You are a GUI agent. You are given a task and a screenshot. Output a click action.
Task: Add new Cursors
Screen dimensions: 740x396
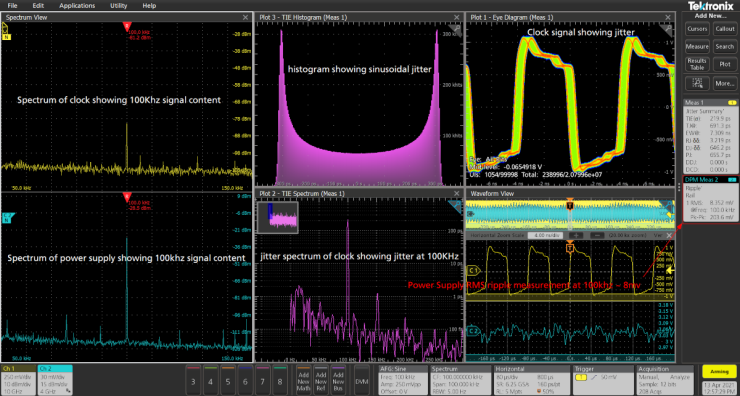point(697,28)
